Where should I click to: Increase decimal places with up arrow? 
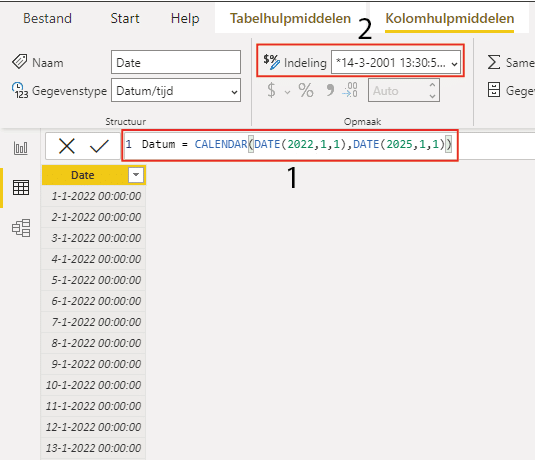pos(432,85)
